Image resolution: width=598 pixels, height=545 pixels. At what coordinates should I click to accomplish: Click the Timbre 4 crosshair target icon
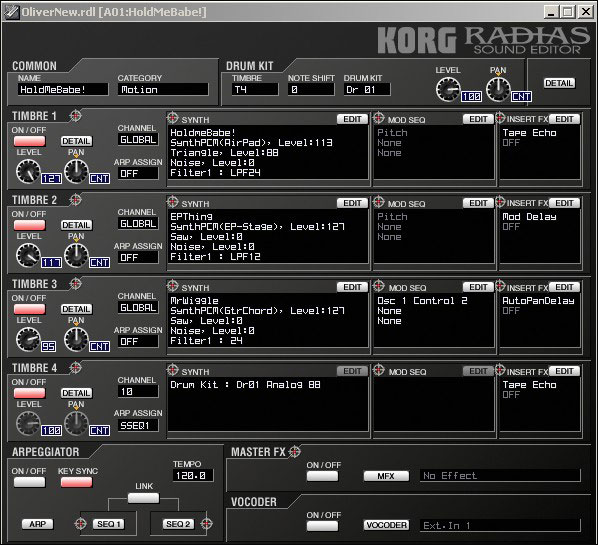(76, 367)
